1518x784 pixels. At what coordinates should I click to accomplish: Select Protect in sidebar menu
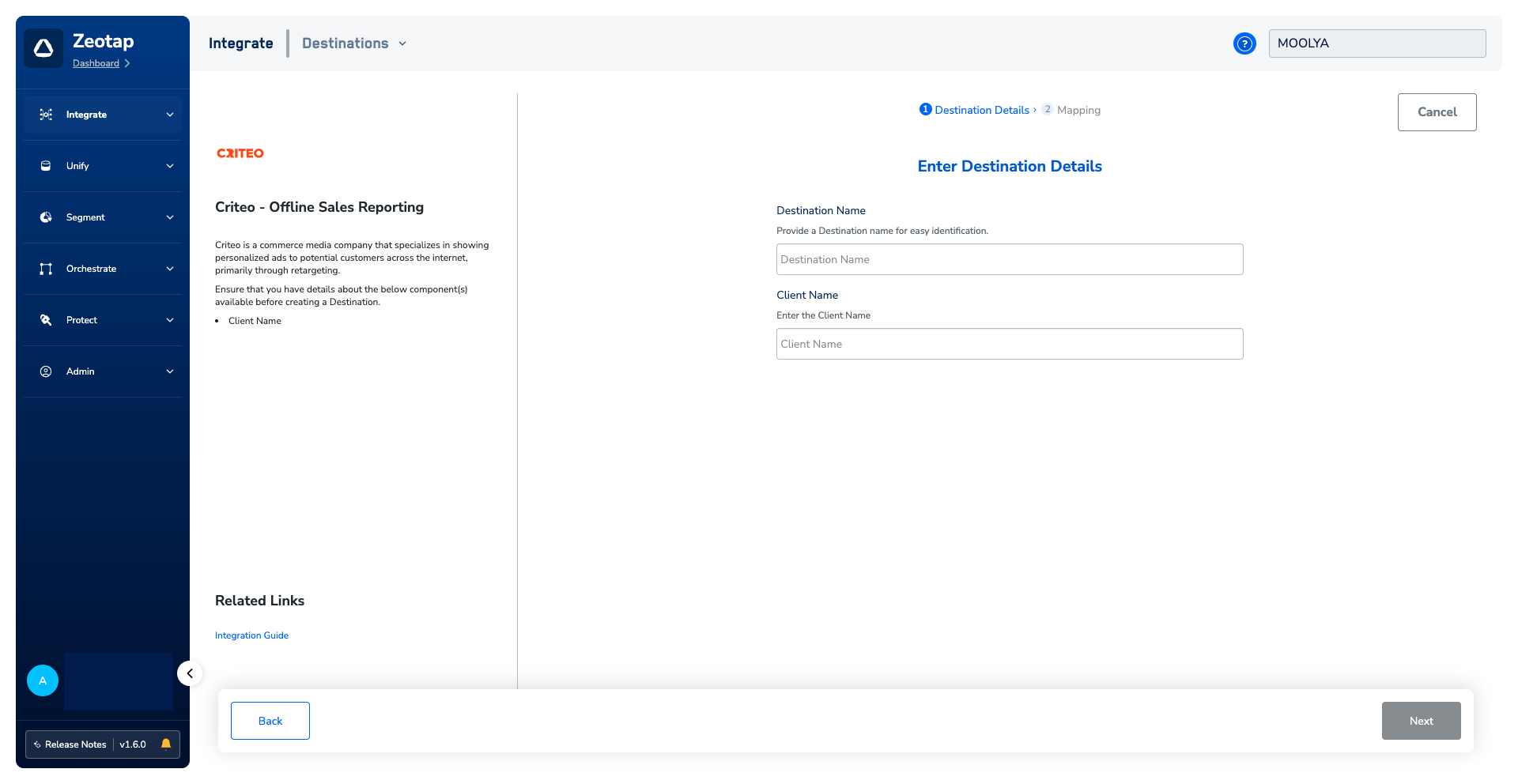point(103,320)
